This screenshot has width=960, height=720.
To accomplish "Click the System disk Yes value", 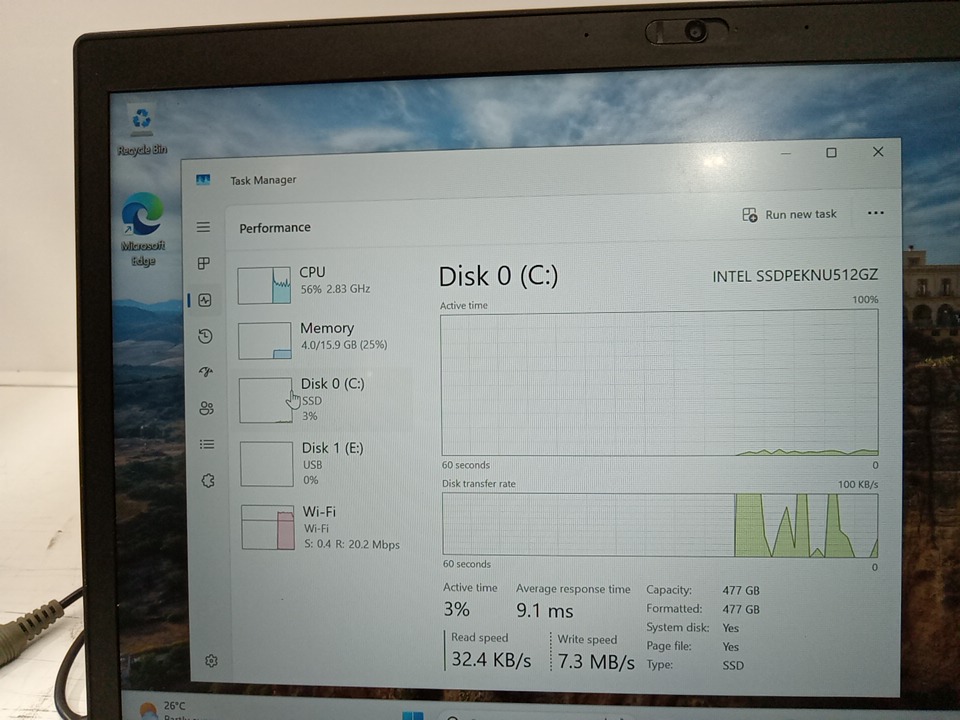I will pos(730,628).
